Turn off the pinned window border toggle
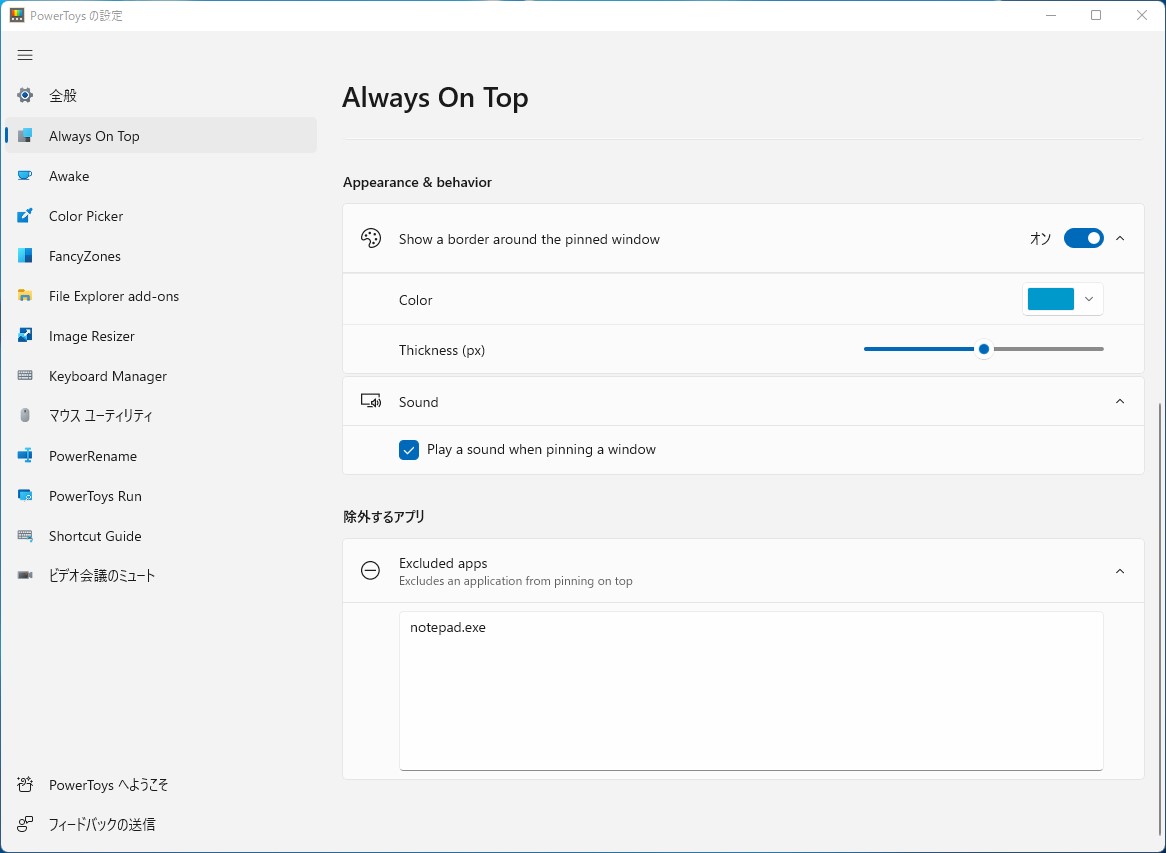The height and width of the screenshot is (853, 1166). click(1083, 238)
